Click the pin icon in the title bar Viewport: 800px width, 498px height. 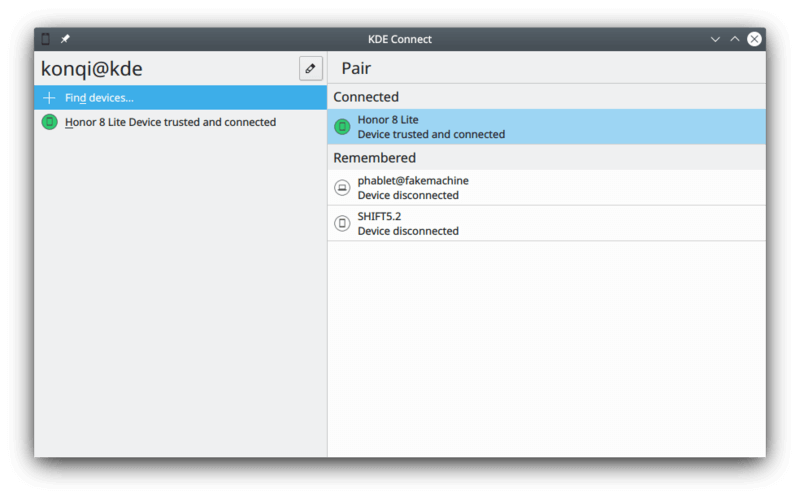[65, 39]
